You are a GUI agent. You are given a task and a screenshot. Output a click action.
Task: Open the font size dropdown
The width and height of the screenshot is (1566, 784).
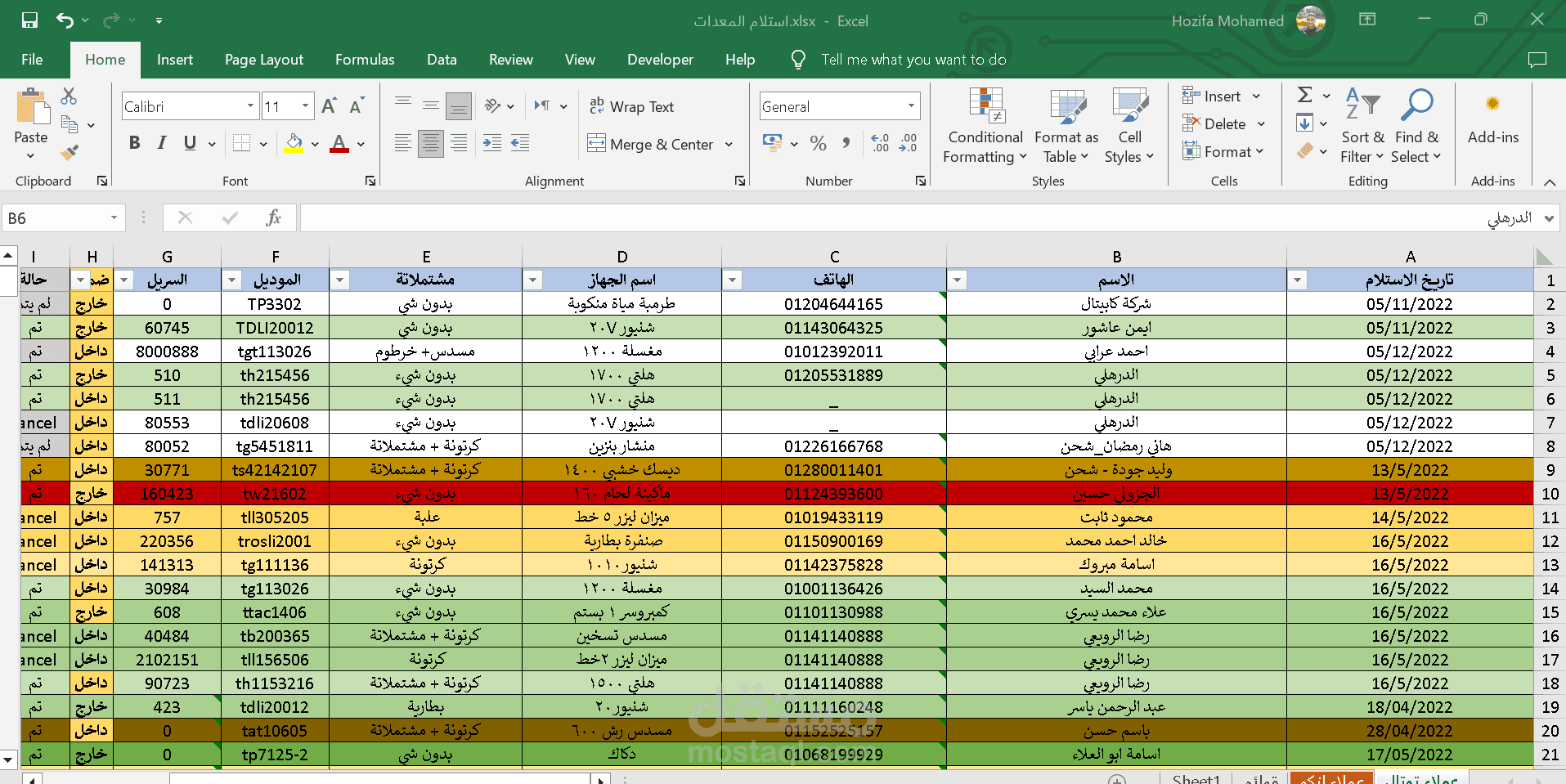click(x=305, y=106)
